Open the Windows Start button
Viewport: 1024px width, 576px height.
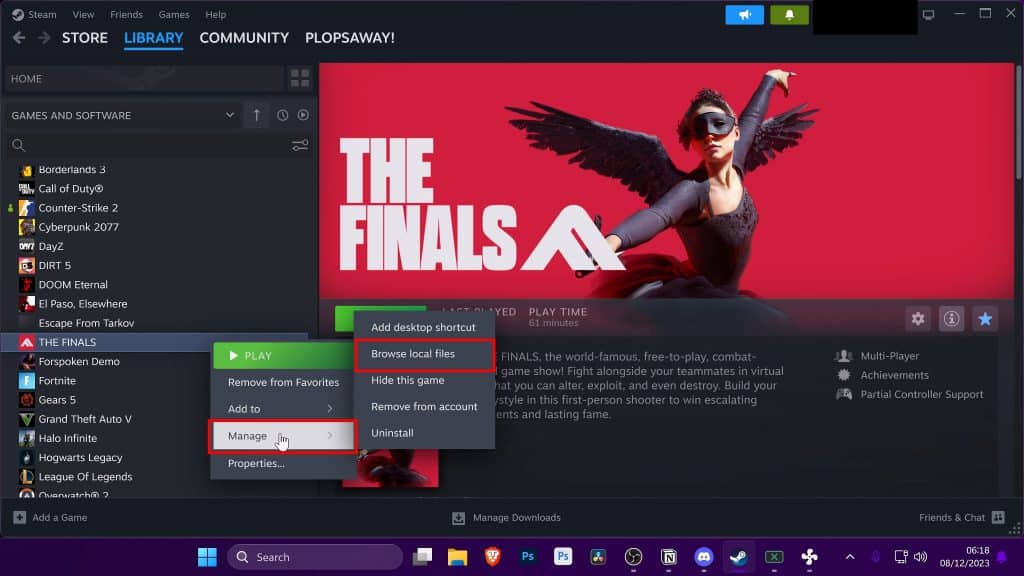(207, 557)
